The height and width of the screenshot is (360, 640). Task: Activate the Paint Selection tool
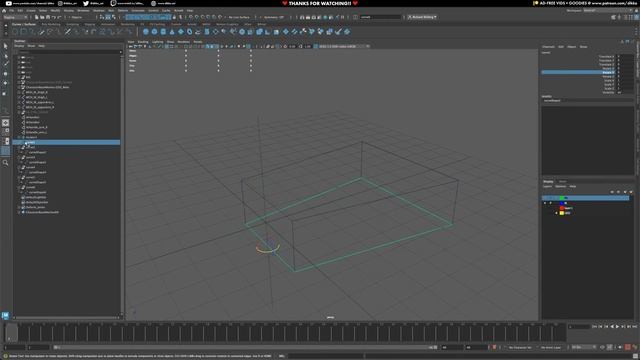tap(6, 64)
